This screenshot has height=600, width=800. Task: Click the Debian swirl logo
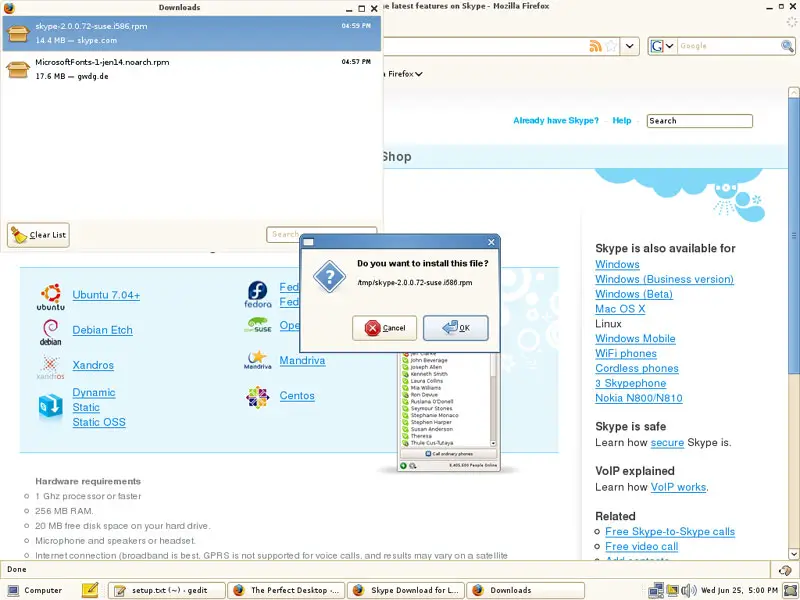(51, 332)
